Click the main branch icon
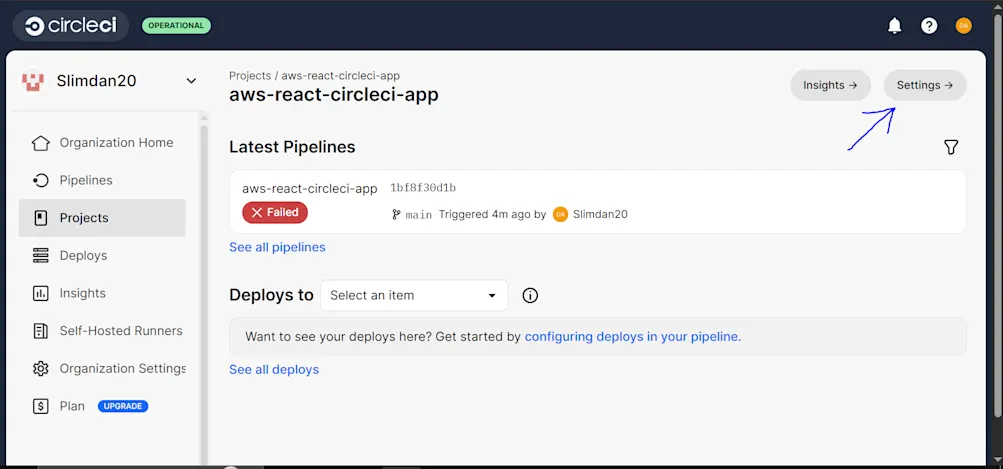The image size is (1003, 469). [x=397, y=215]
